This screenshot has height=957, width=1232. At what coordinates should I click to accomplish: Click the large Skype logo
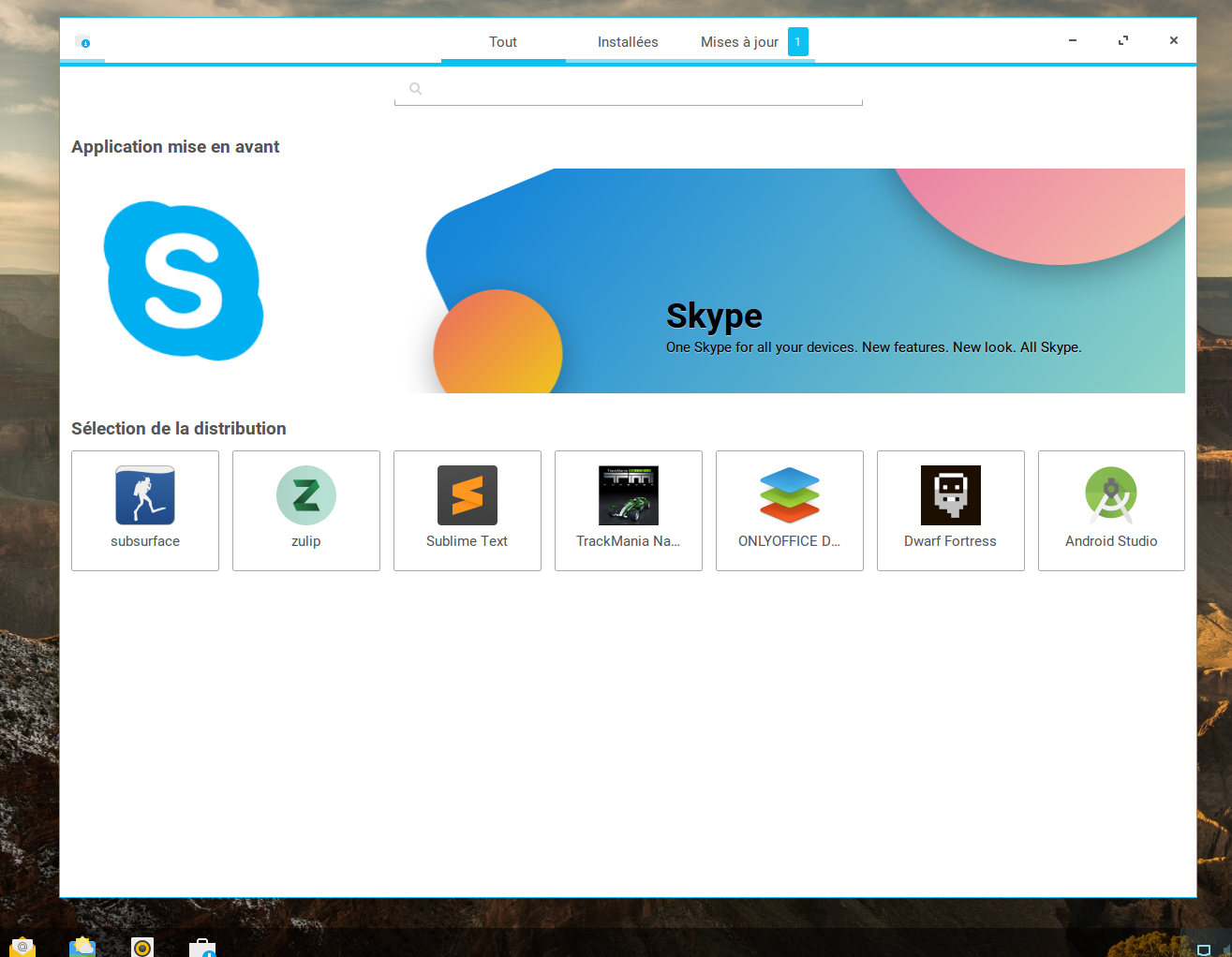click(x=184, y=281)
